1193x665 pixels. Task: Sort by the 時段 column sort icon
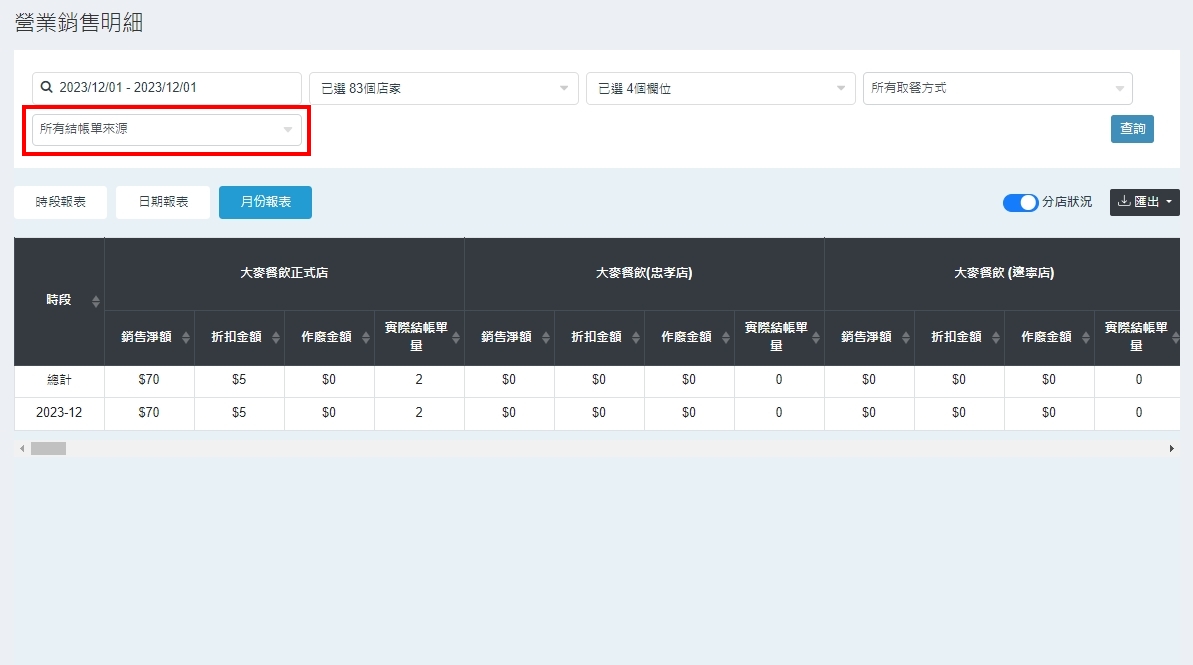(96, 301)
